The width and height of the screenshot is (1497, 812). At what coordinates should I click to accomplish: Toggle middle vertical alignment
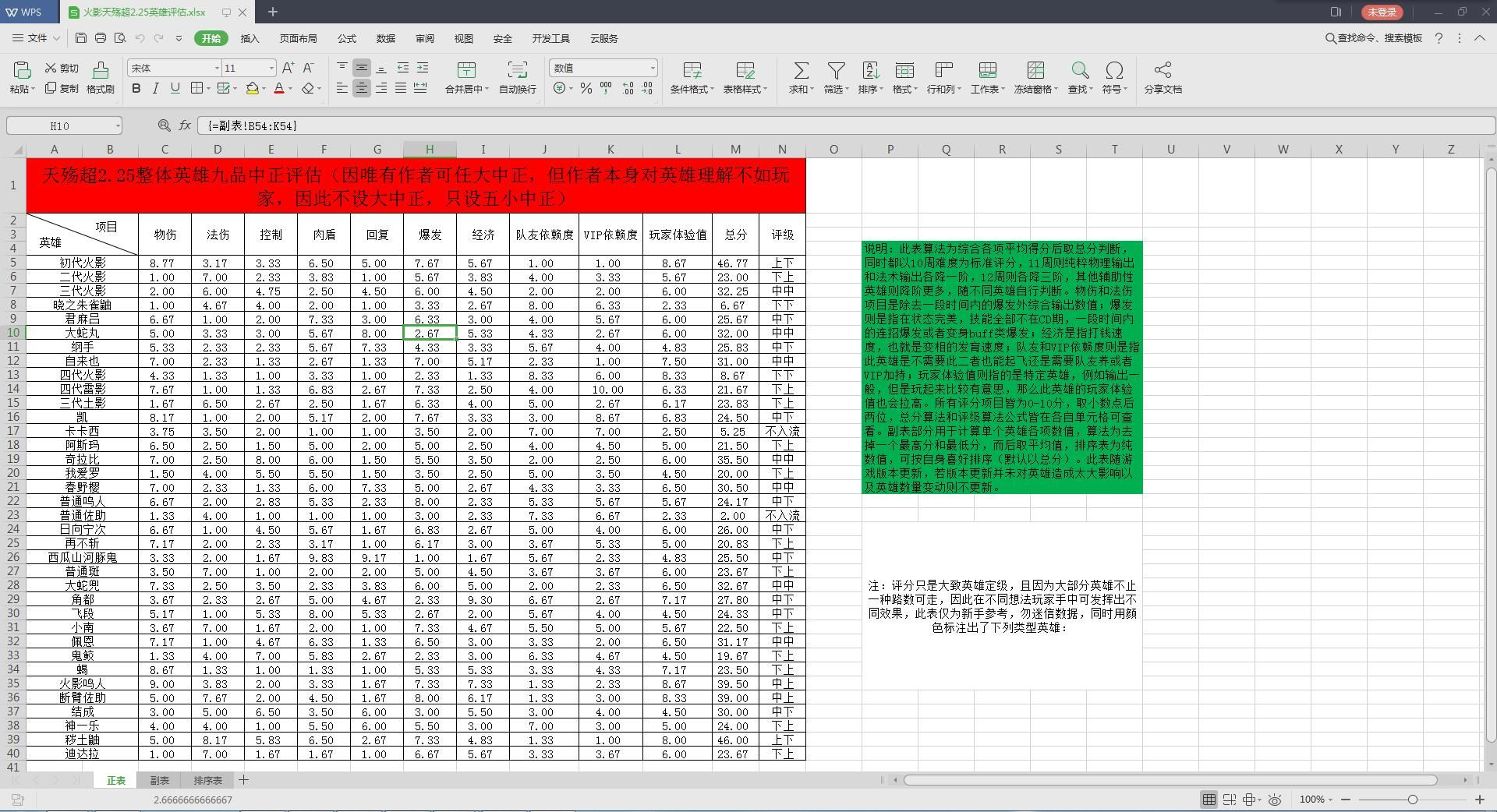pos(362,68)
